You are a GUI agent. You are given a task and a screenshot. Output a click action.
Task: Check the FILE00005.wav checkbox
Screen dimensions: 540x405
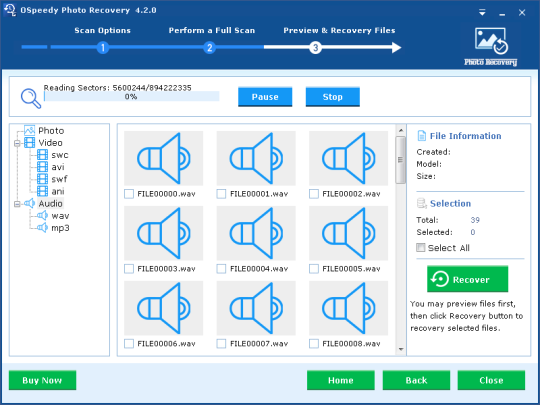(x=314, y=269)
